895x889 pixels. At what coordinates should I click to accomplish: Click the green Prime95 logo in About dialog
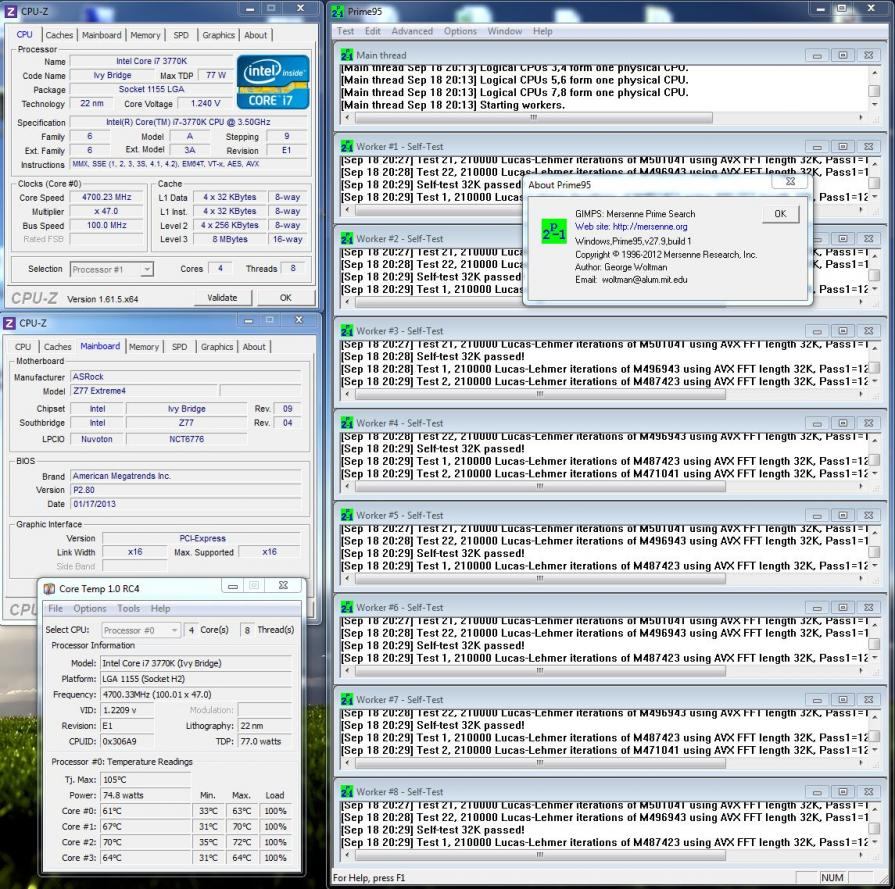[553, 231]
